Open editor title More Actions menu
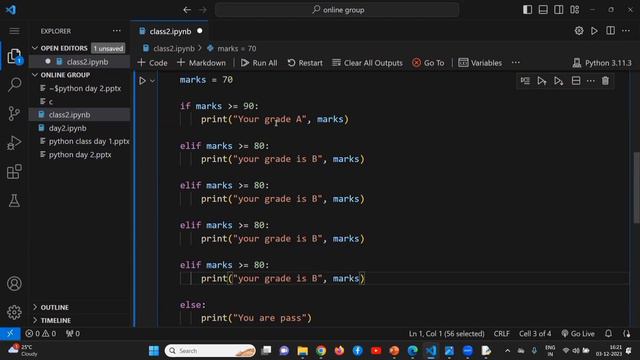Viewport: 640px width, 360px height. tap(626, 31)
